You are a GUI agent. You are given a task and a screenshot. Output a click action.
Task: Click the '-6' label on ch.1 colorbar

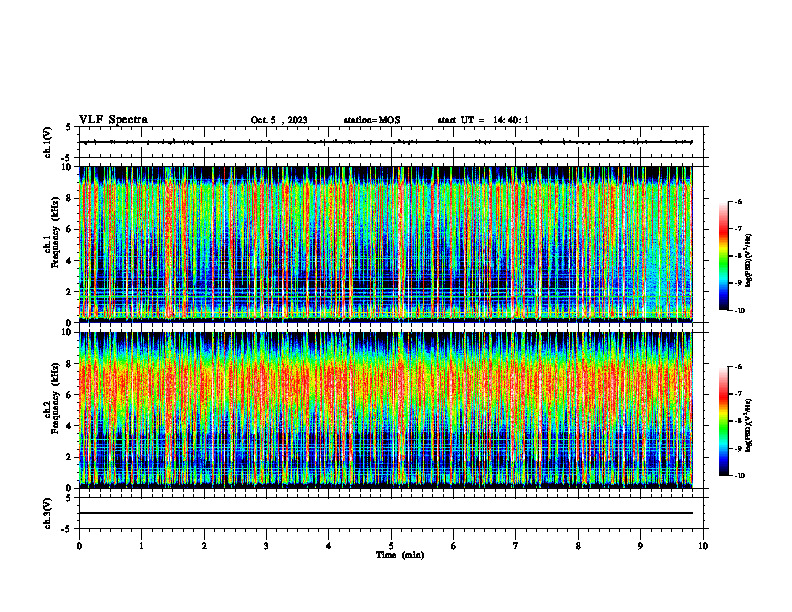pyautogui.click(x=738, y=202)
